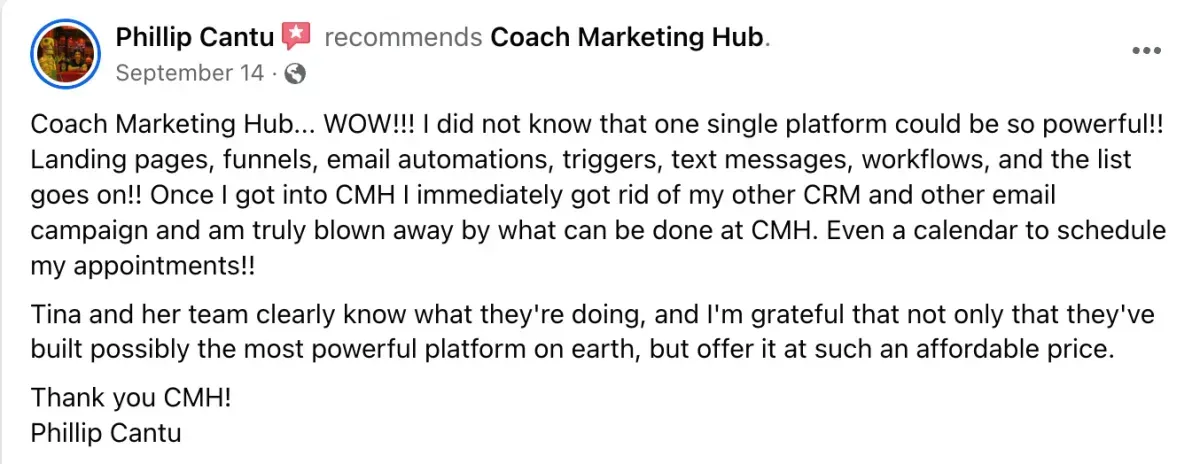The image size is (1200, 464).
Task: Click the word "recommends" in header
Action: coord(403,38)
